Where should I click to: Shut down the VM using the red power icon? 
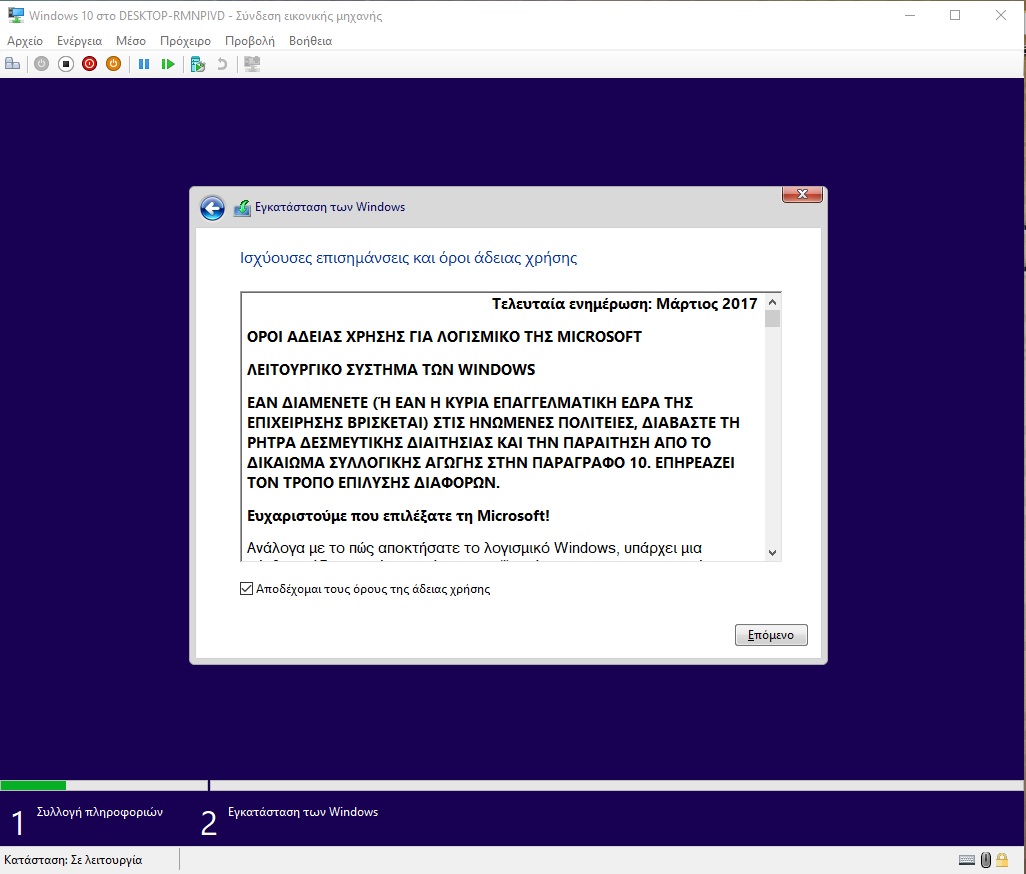point(90,64)
